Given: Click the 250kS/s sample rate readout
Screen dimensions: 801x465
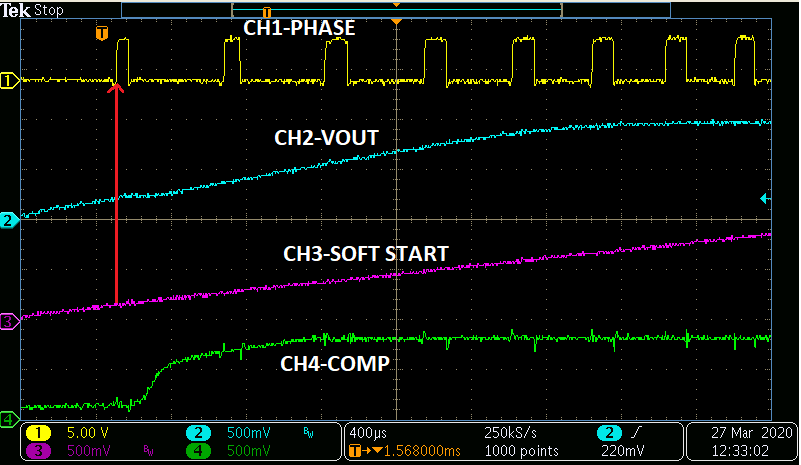Looking at the screenshot, I should click(510, 433).
